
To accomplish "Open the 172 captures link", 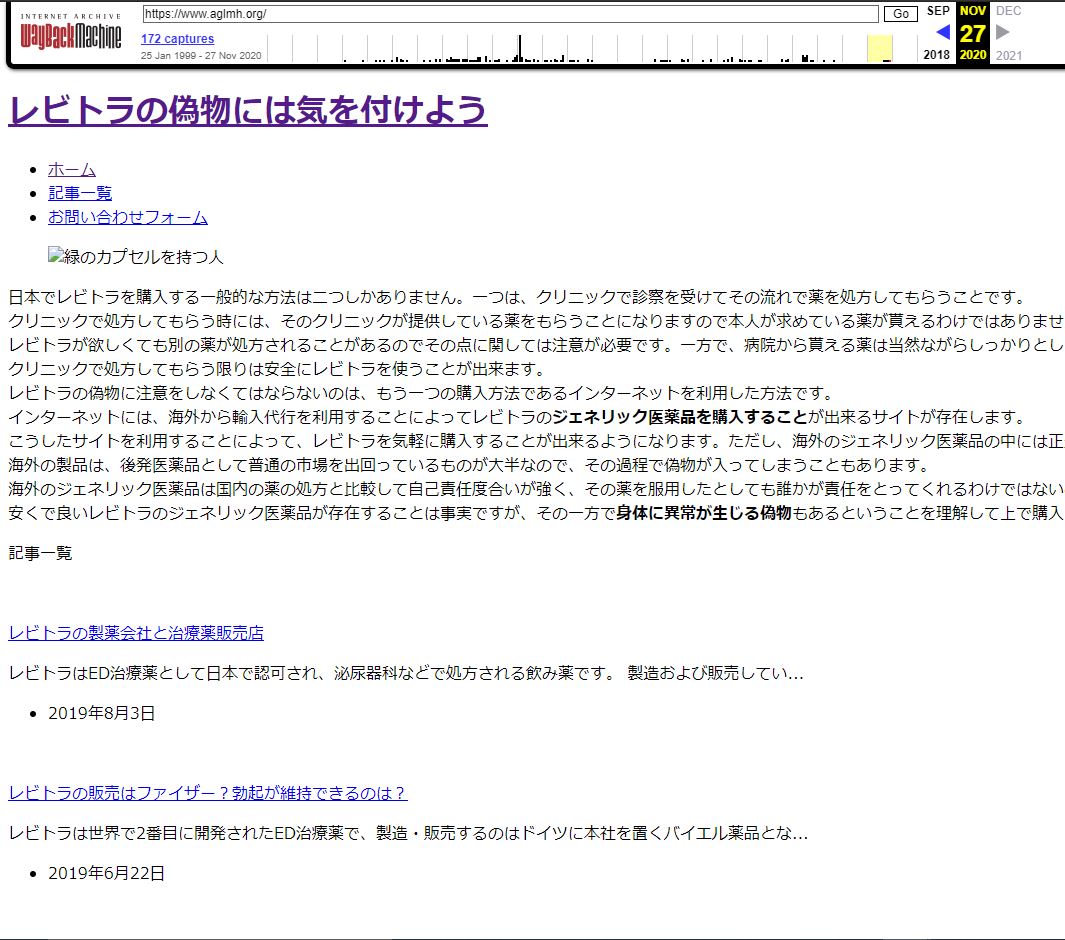I will (x=177, y=39).
